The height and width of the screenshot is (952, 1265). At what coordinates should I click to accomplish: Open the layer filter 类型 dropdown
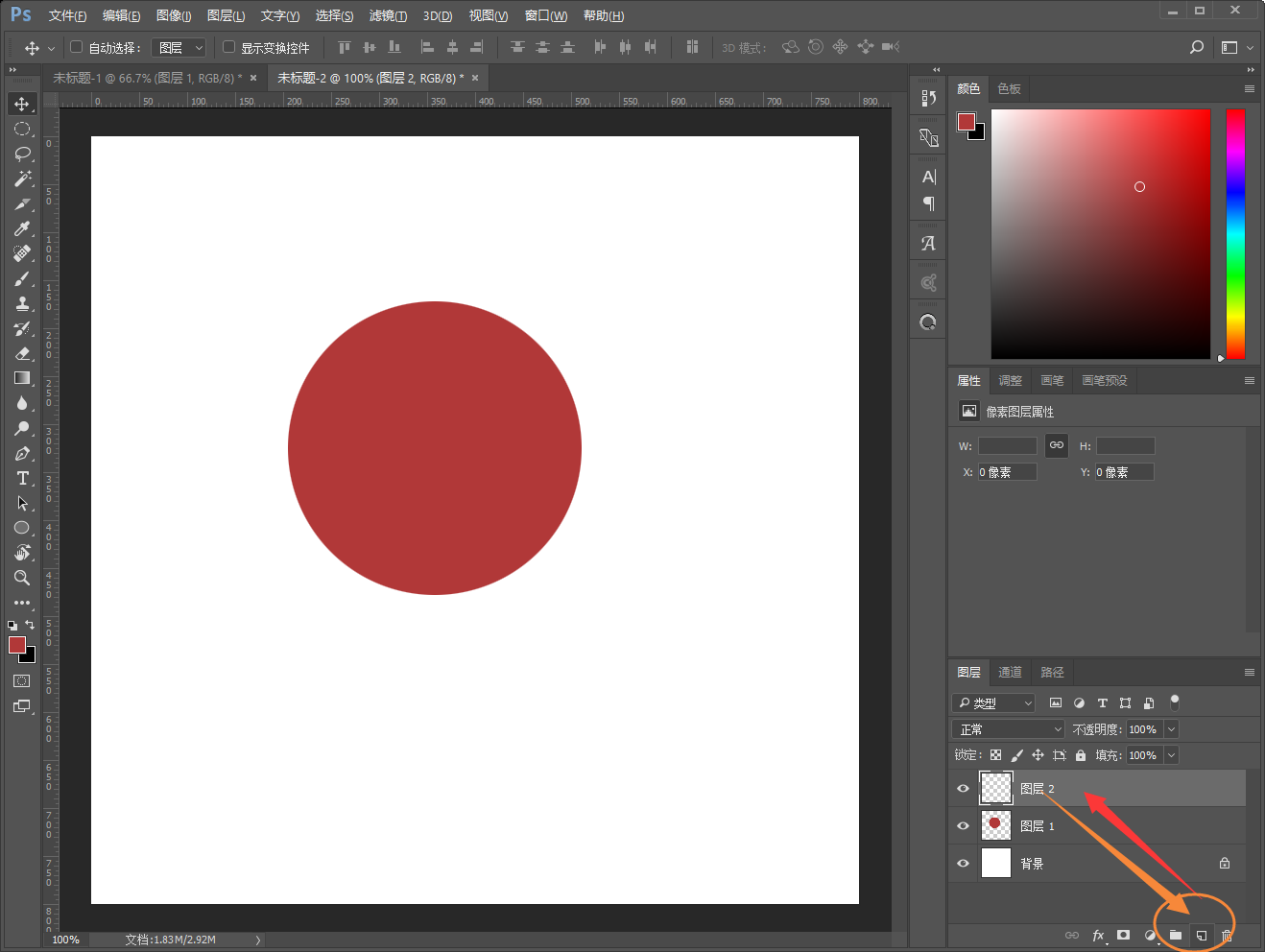click(x=993, y=702)
